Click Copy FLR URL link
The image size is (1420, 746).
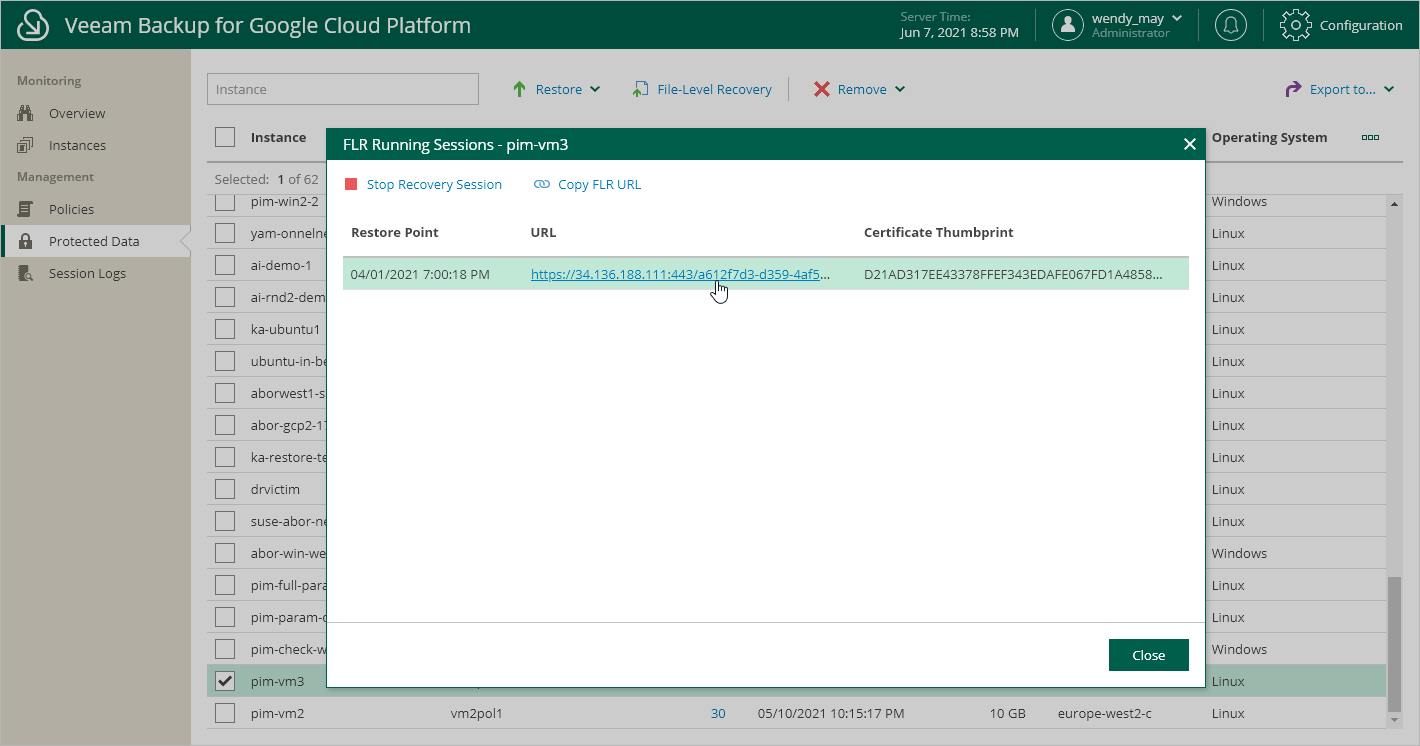(x=599, y=184)
